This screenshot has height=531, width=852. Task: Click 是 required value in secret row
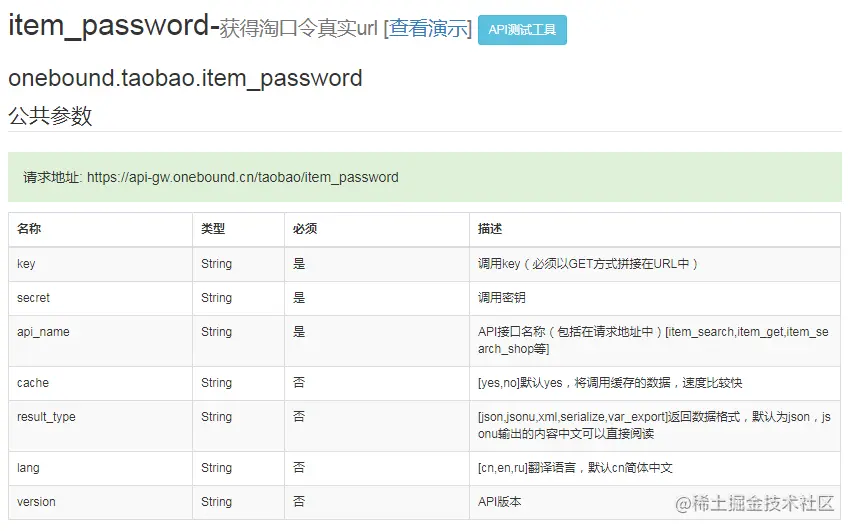tap(299, 298)
